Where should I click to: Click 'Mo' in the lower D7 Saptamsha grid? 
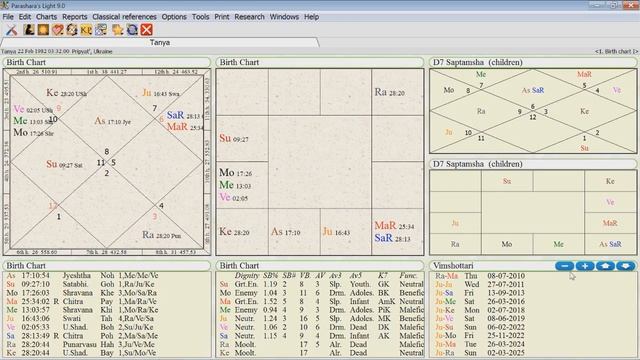[507, 244]
